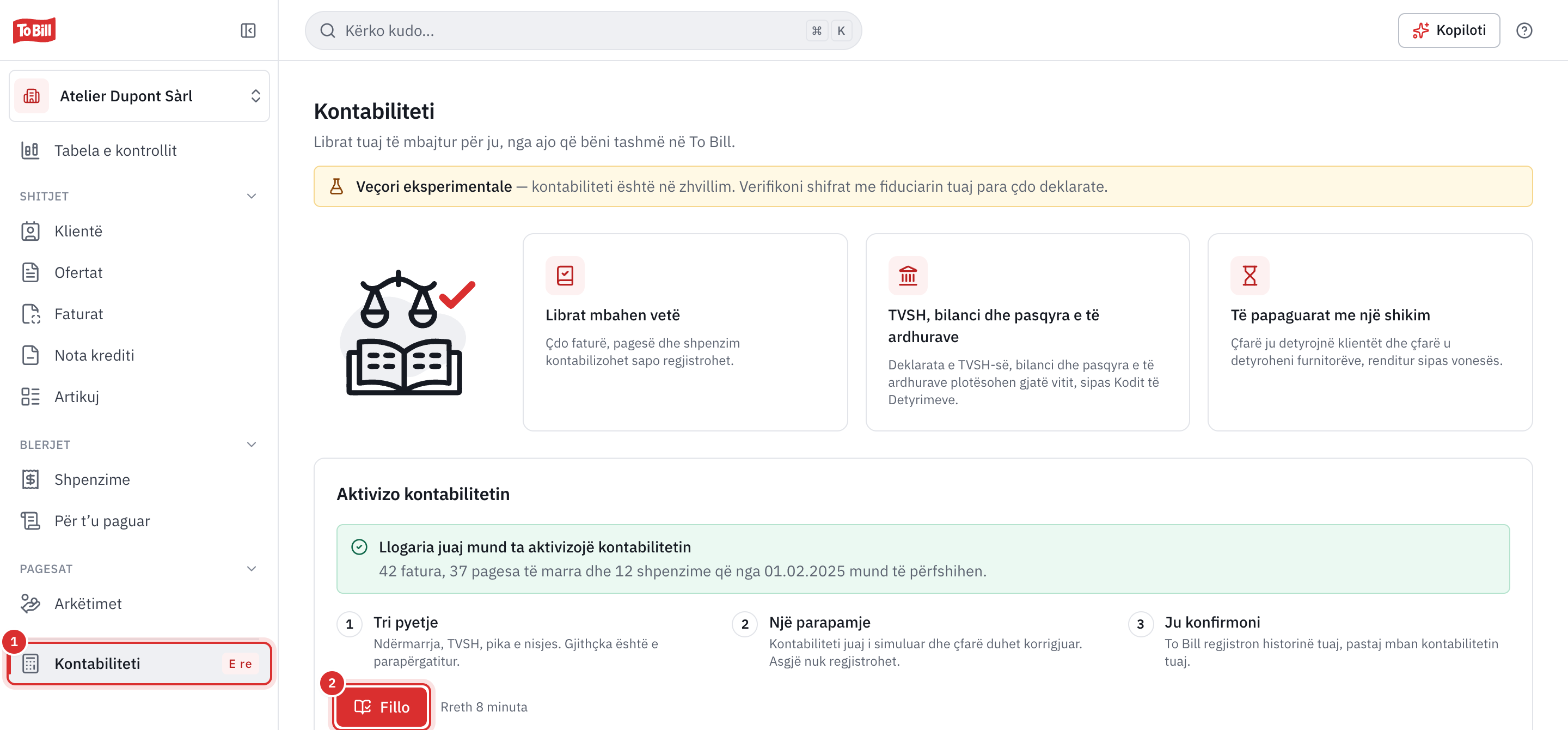Collapse the BLERJET section

pos(252,445)
